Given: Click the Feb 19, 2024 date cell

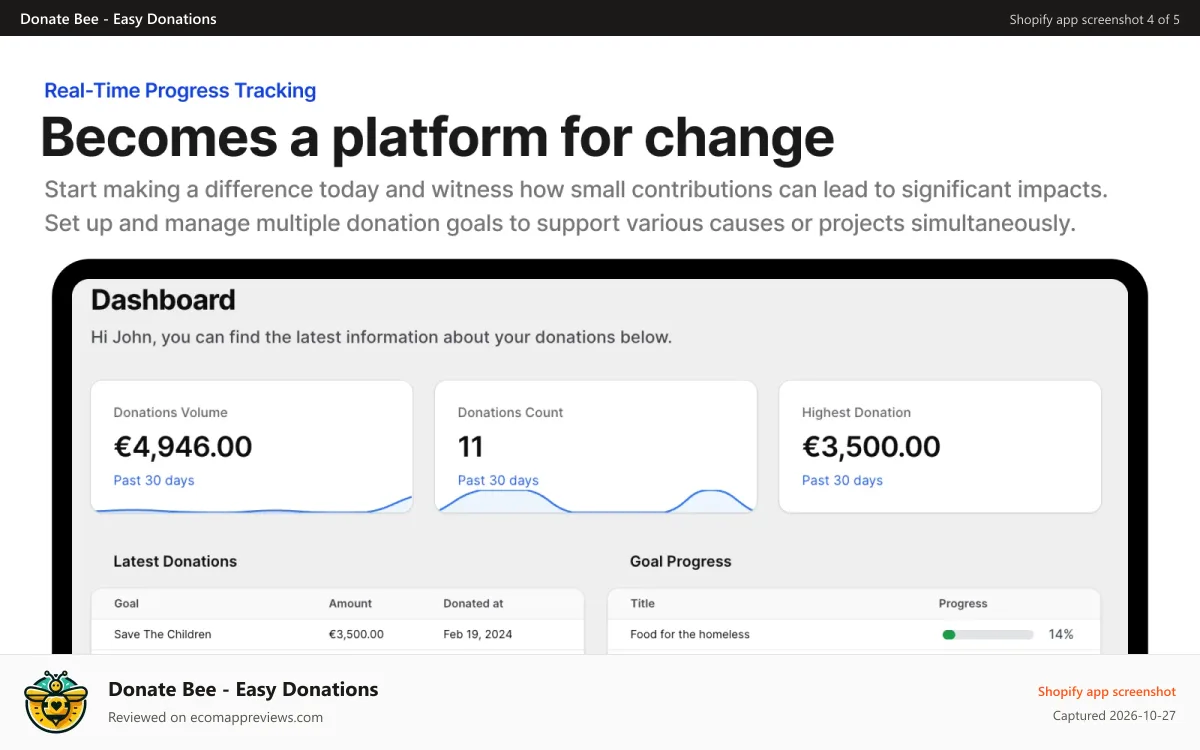Looking at the screenshot, I should 477,634.
